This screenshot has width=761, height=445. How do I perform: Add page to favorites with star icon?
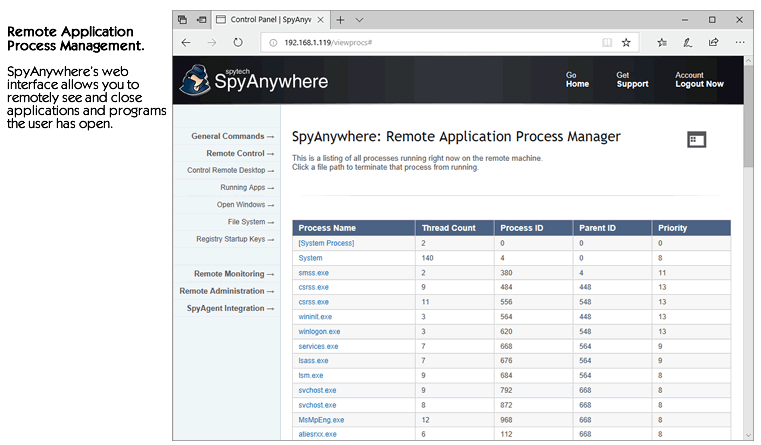(626, 43)
